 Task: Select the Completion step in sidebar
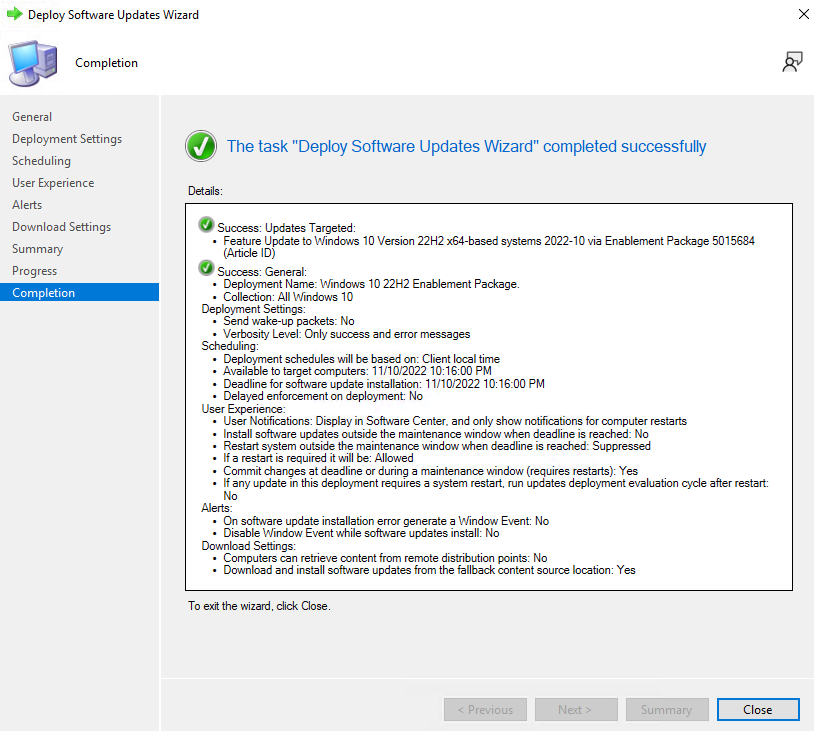point(79,292)
